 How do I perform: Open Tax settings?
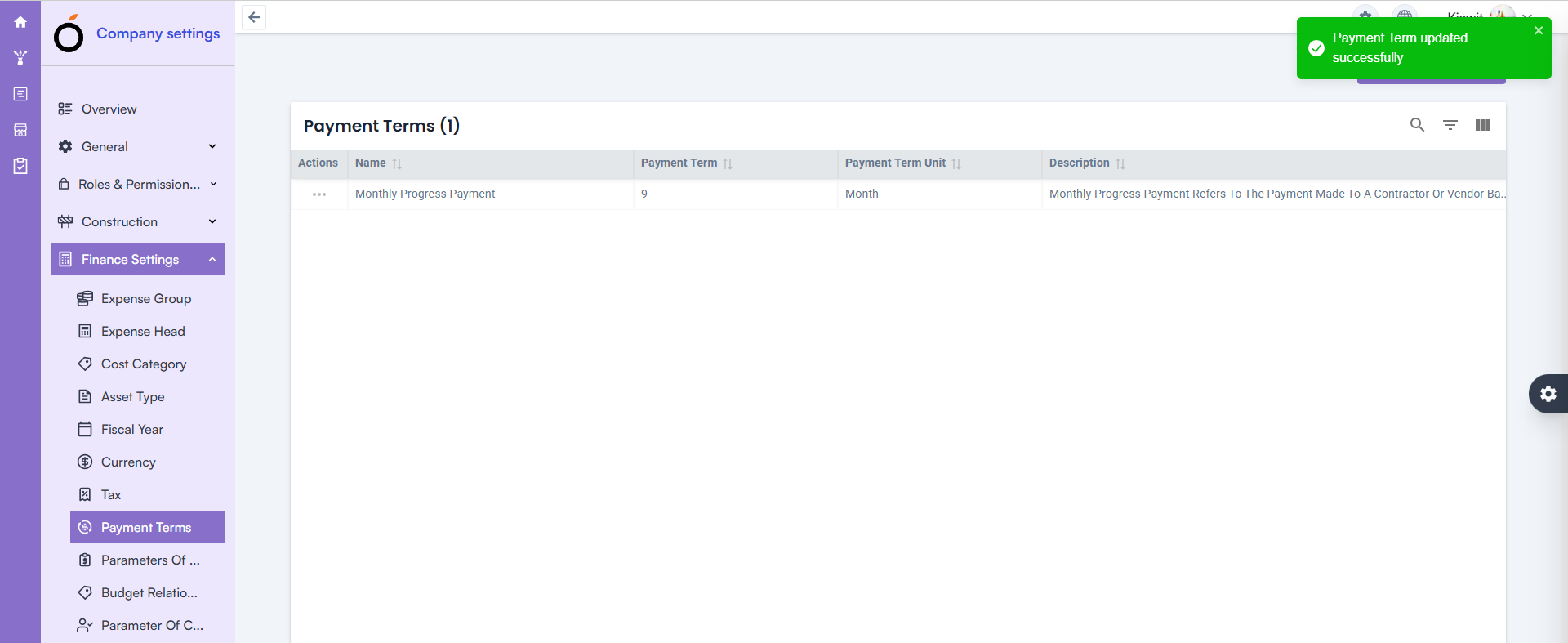click(x=147, y=494)
